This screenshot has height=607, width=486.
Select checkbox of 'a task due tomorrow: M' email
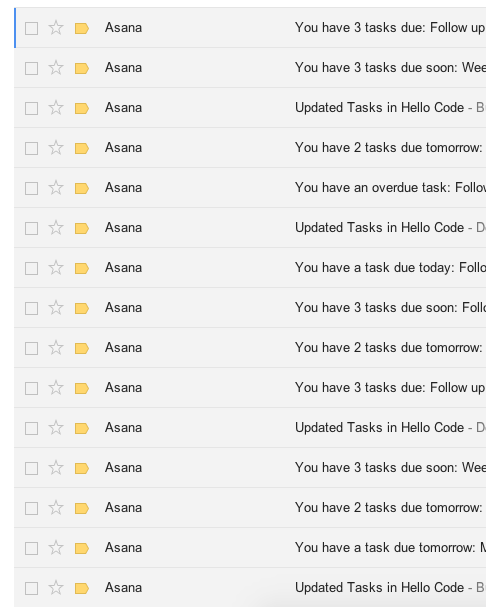(31, 549)
